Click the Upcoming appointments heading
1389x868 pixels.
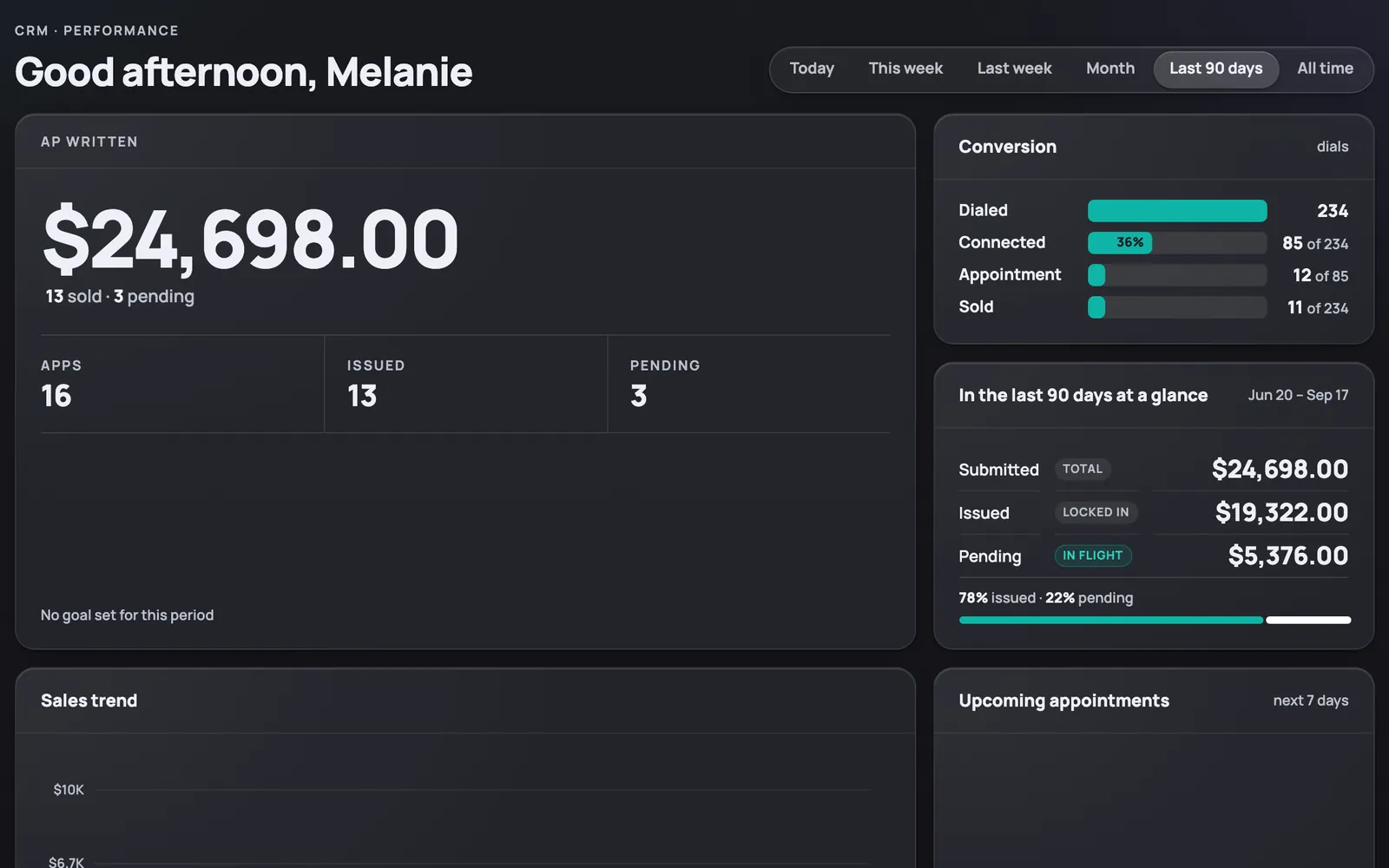(1063, 700)
